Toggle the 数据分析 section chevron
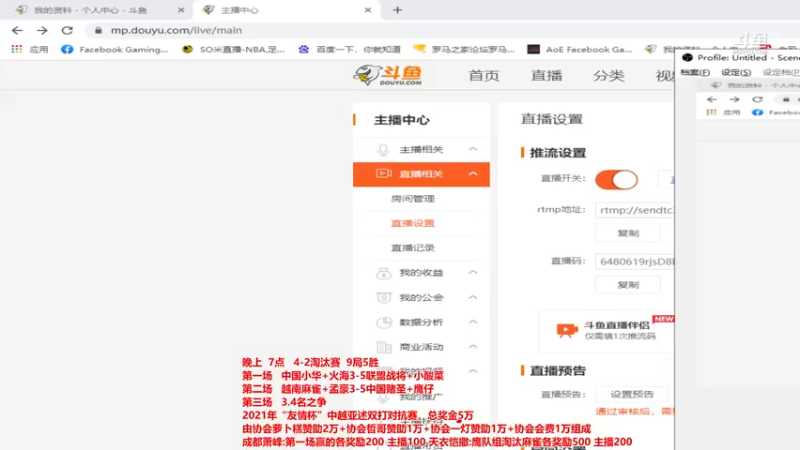 tap(473, 322)
